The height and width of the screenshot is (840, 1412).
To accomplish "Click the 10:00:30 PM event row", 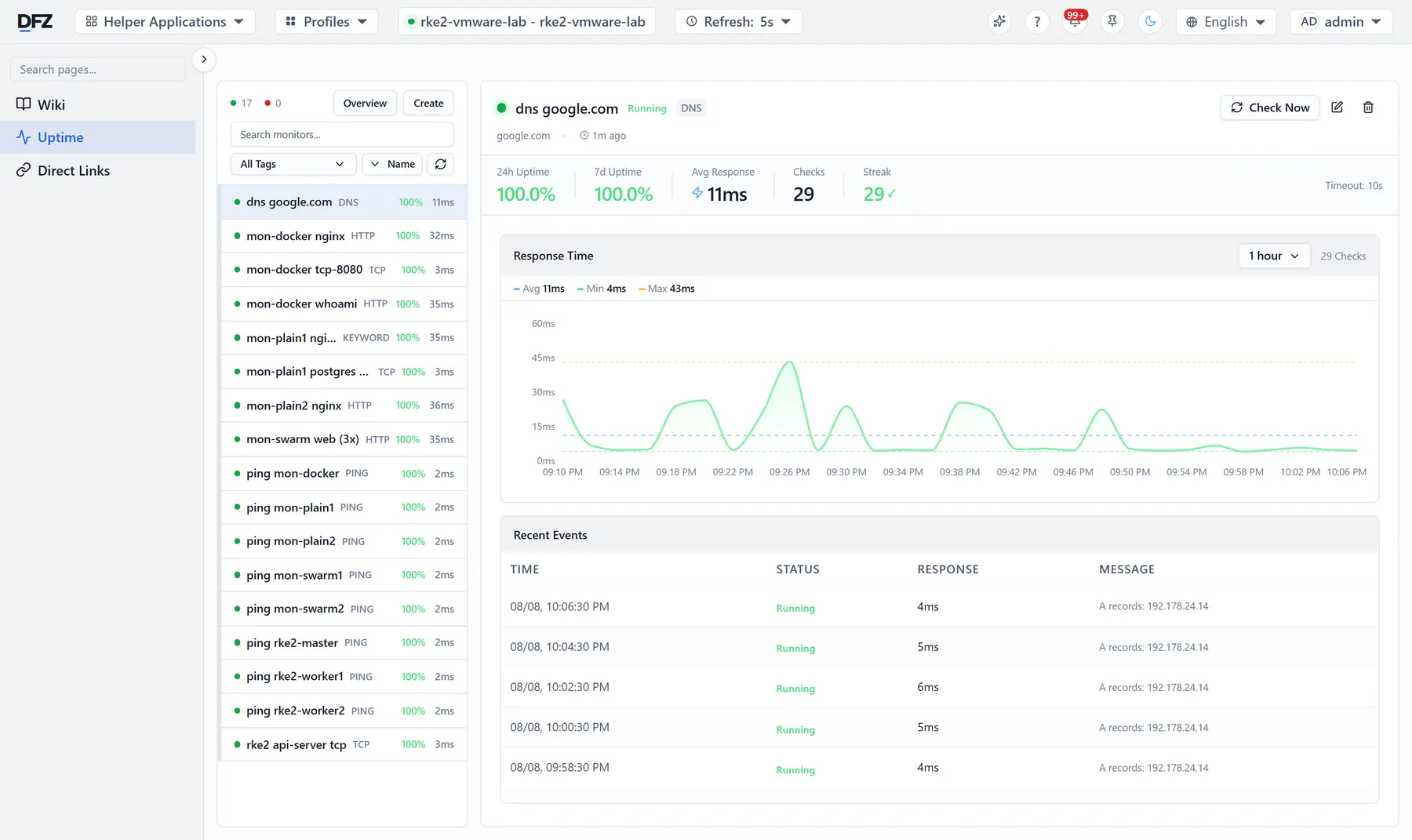I will point(939,728).
